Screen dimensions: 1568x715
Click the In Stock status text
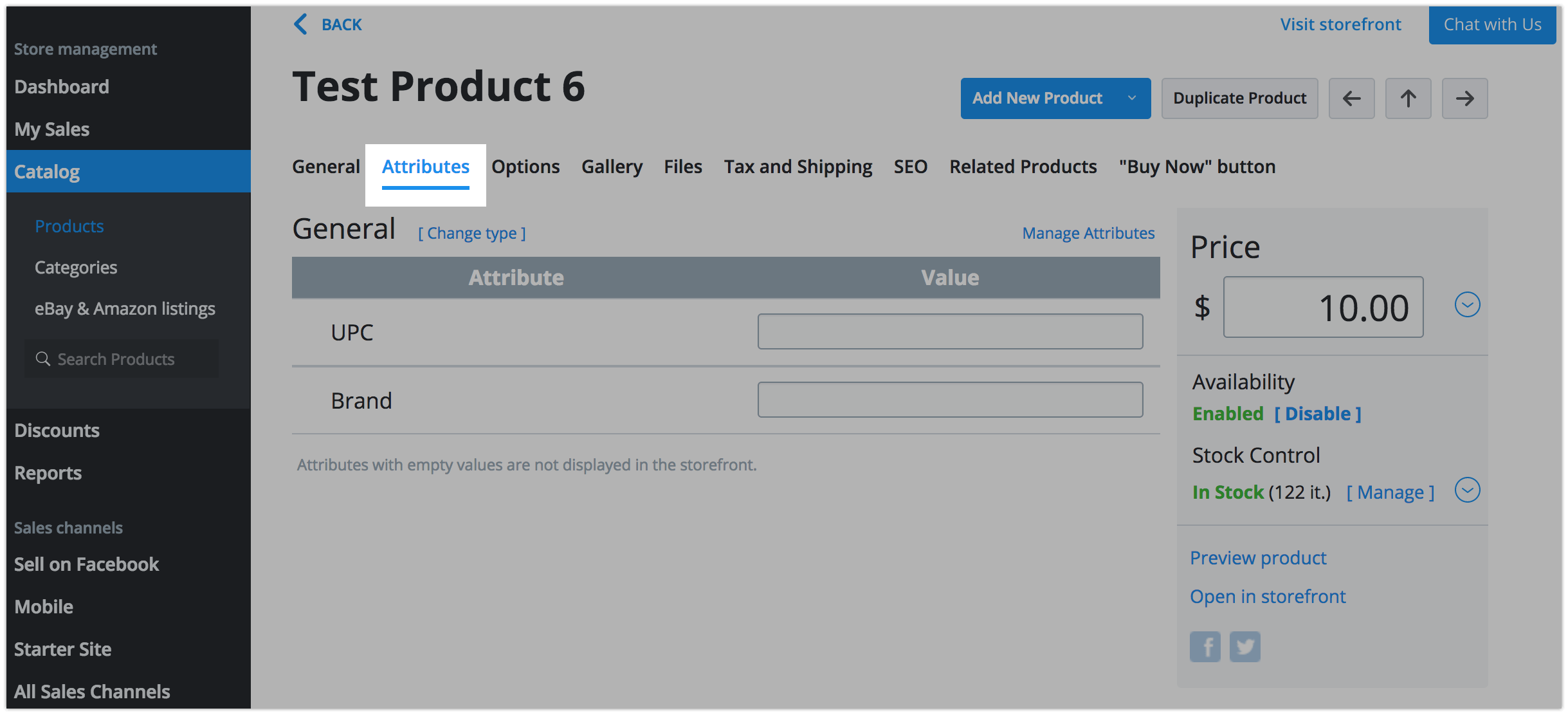[x=1228, y=492]
